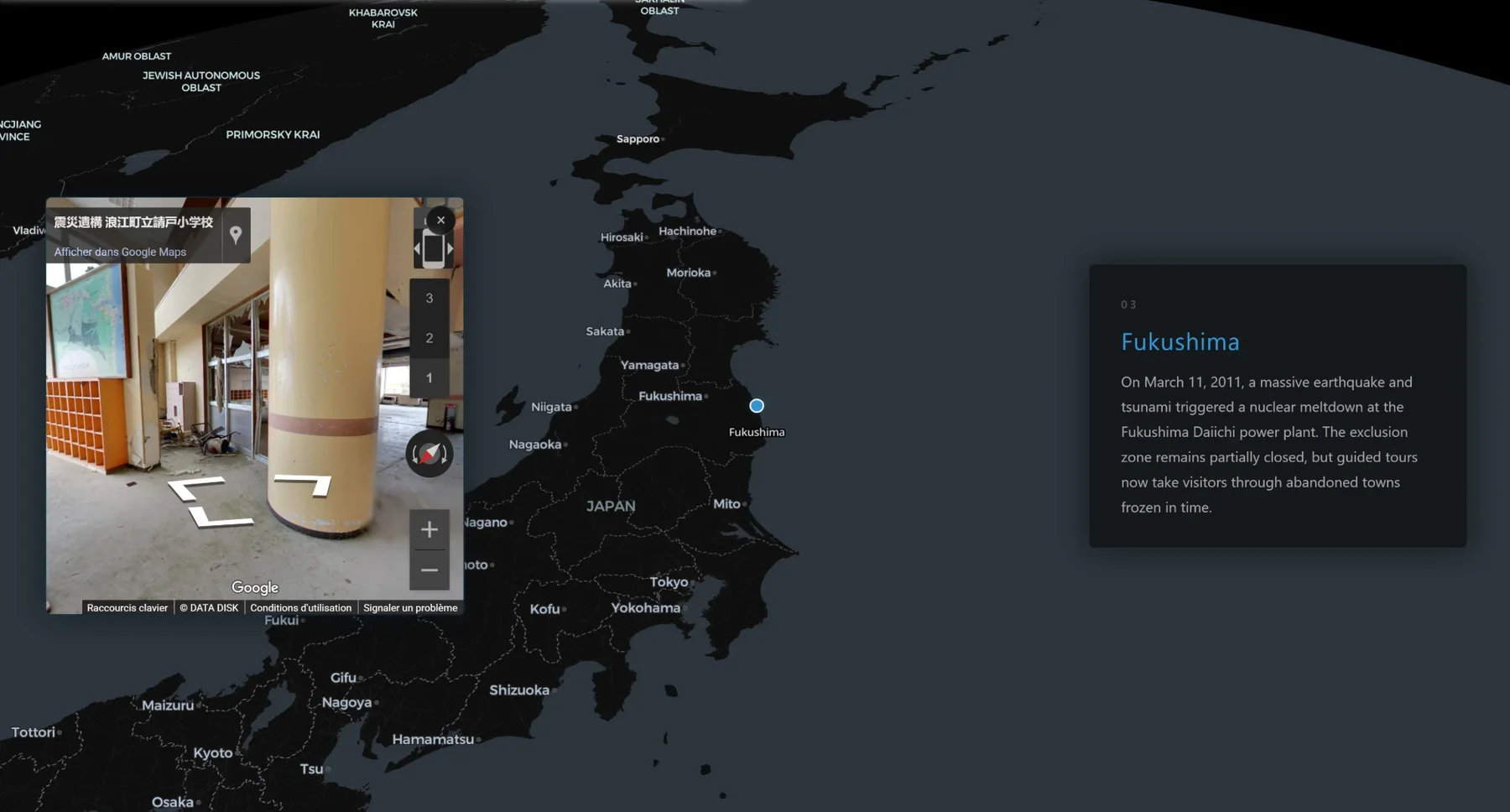Click the Sapporo city label on the map
1510x812 pixels.
[x=638, y=139]
